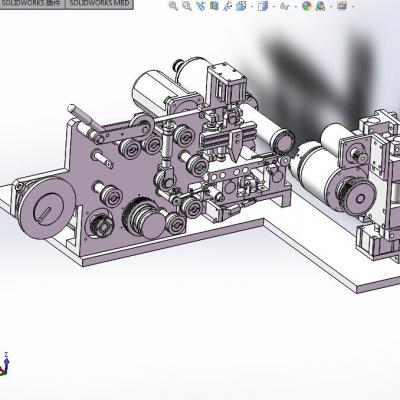Activate the Section View icon
The image size is (400, 400).
pos(214,6)
